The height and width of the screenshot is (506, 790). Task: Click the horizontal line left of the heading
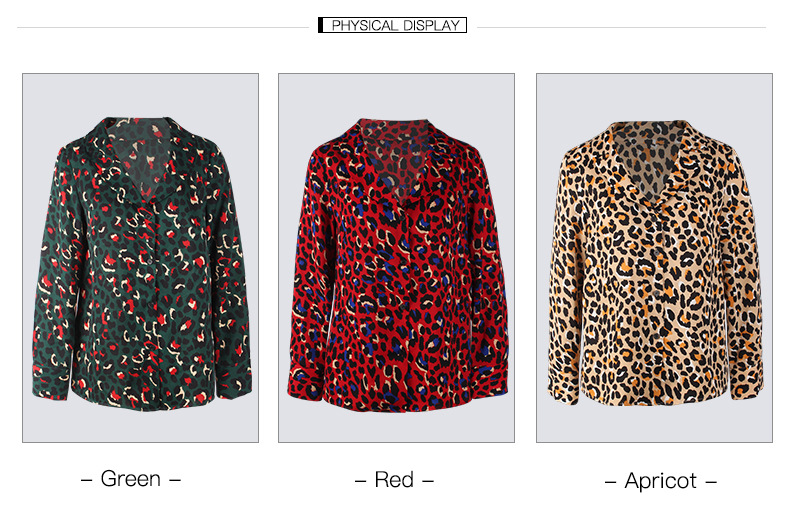(x=163, y=27)
